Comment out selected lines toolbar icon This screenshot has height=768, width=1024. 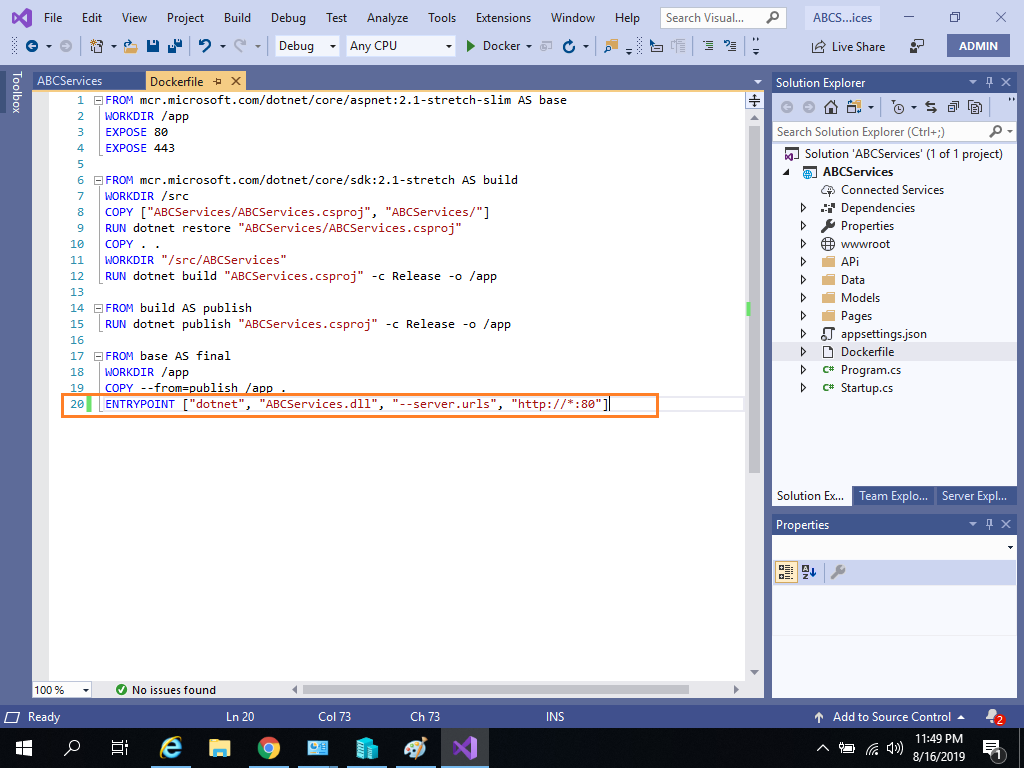708,46
